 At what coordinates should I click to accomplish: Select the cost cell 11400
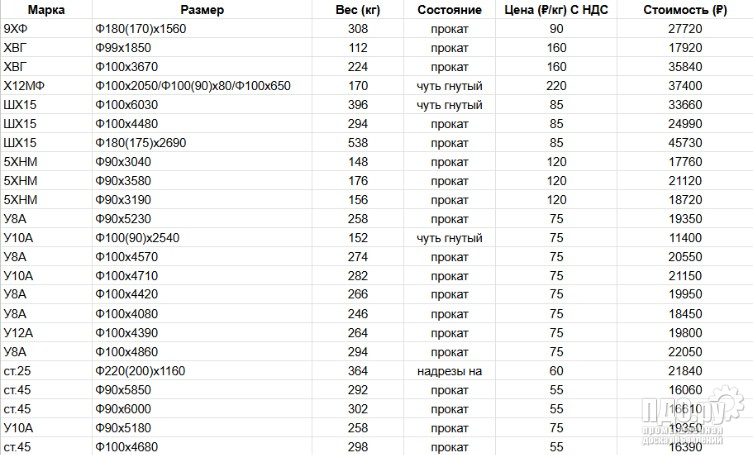[x=686, y=238]
